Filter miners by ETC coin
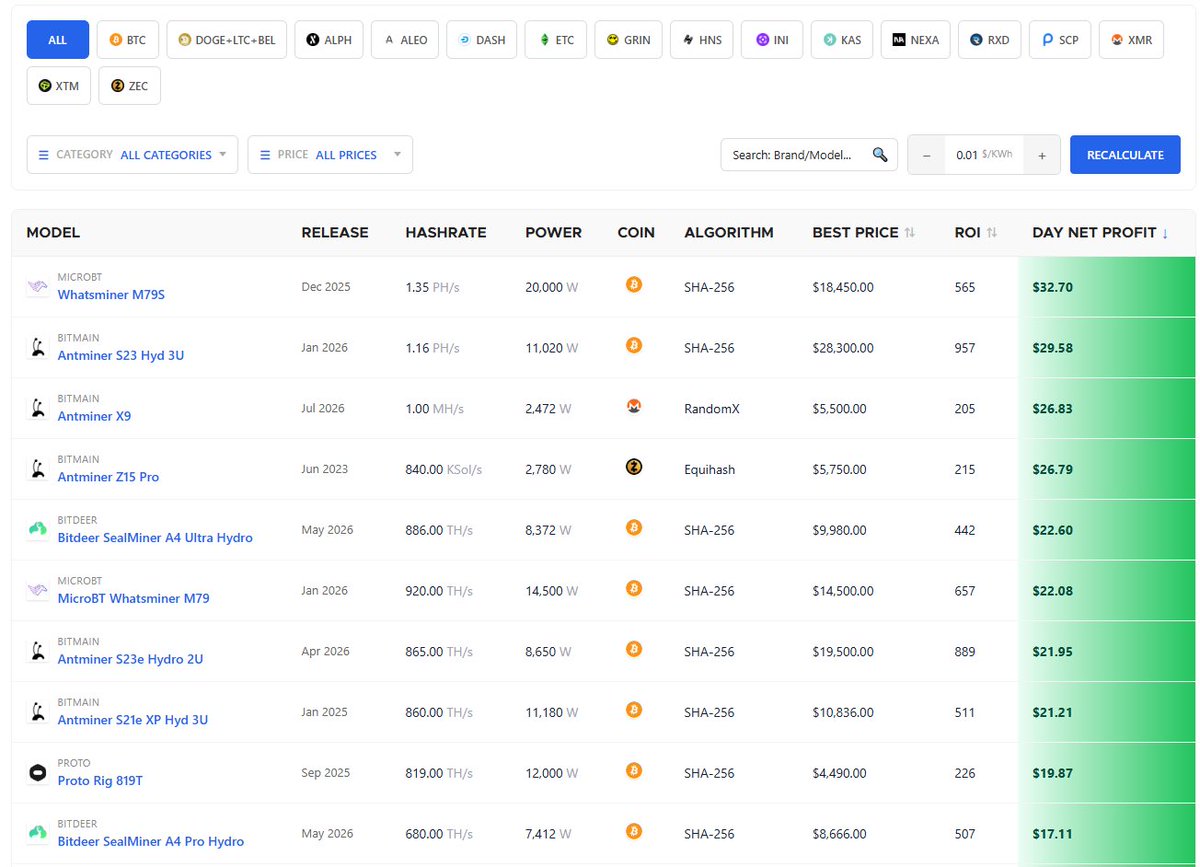This screenshot has height=867, width=1200. coord(556,40)
